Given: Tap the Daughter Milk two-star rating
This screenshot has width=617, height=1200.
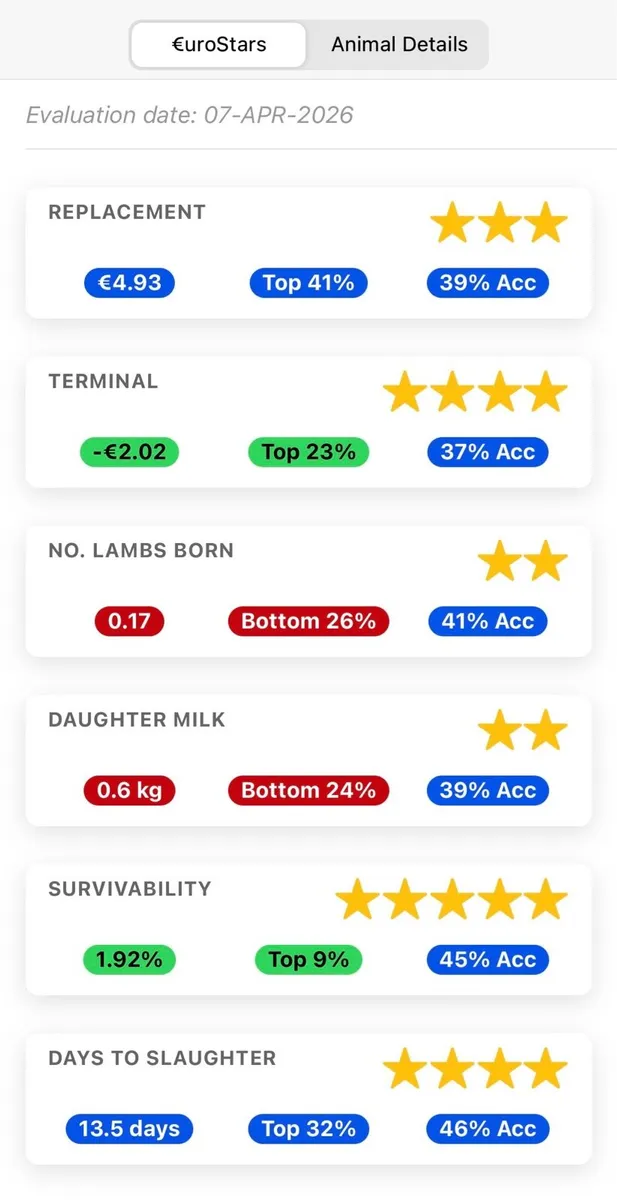Looking at the screenshot, I should pos(523,731).
